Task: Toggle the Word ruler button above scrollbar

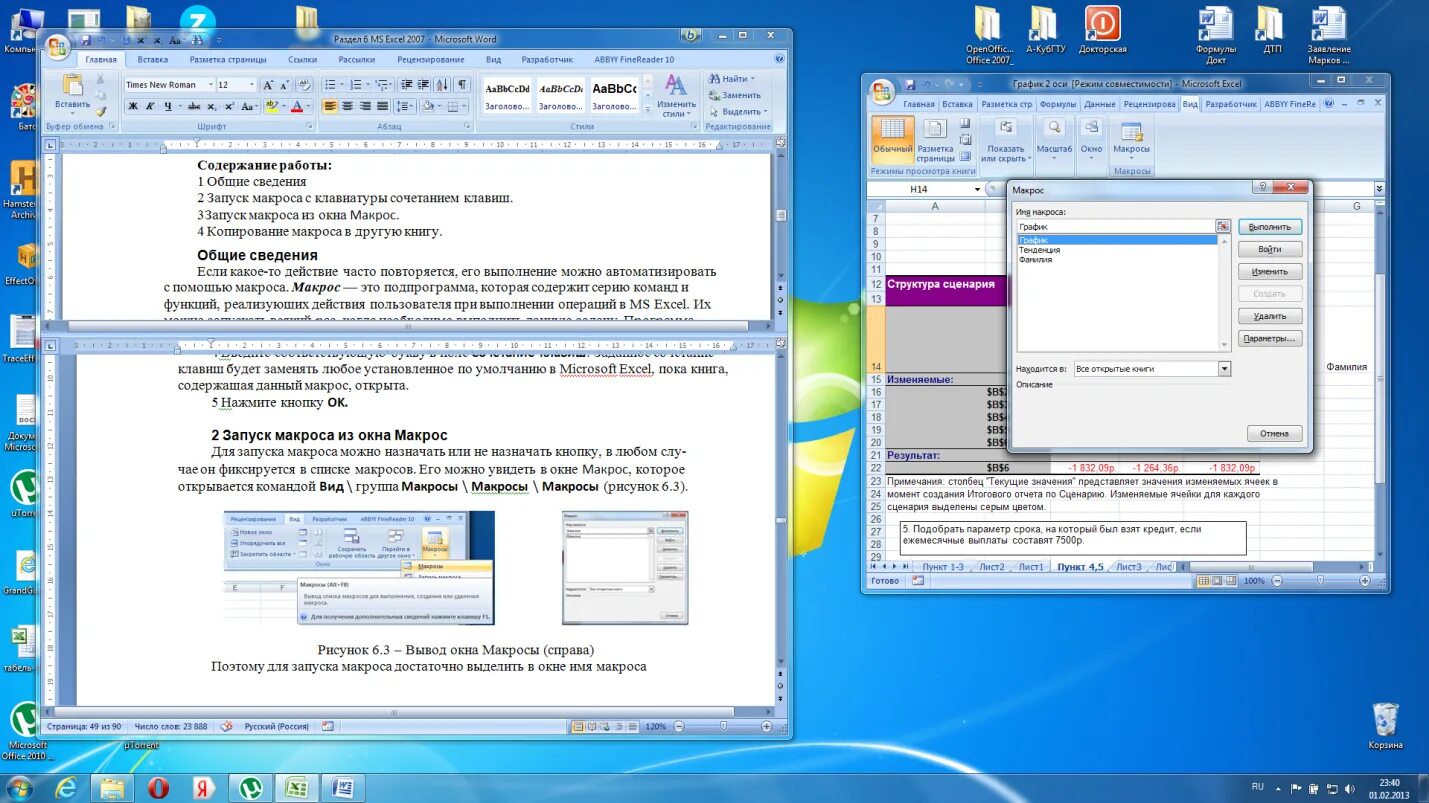Action: (x=780, y=142)
